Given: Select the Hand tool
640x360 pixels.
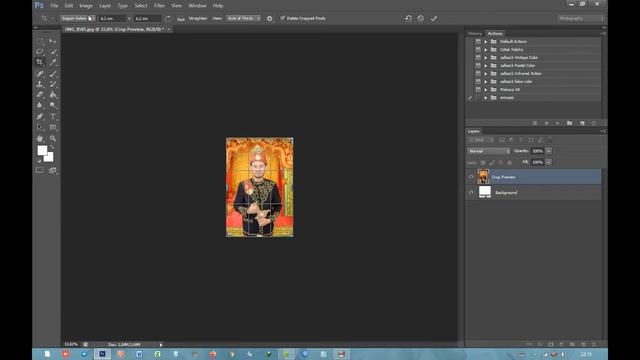Looking at the screenshot, I should 40,139.
